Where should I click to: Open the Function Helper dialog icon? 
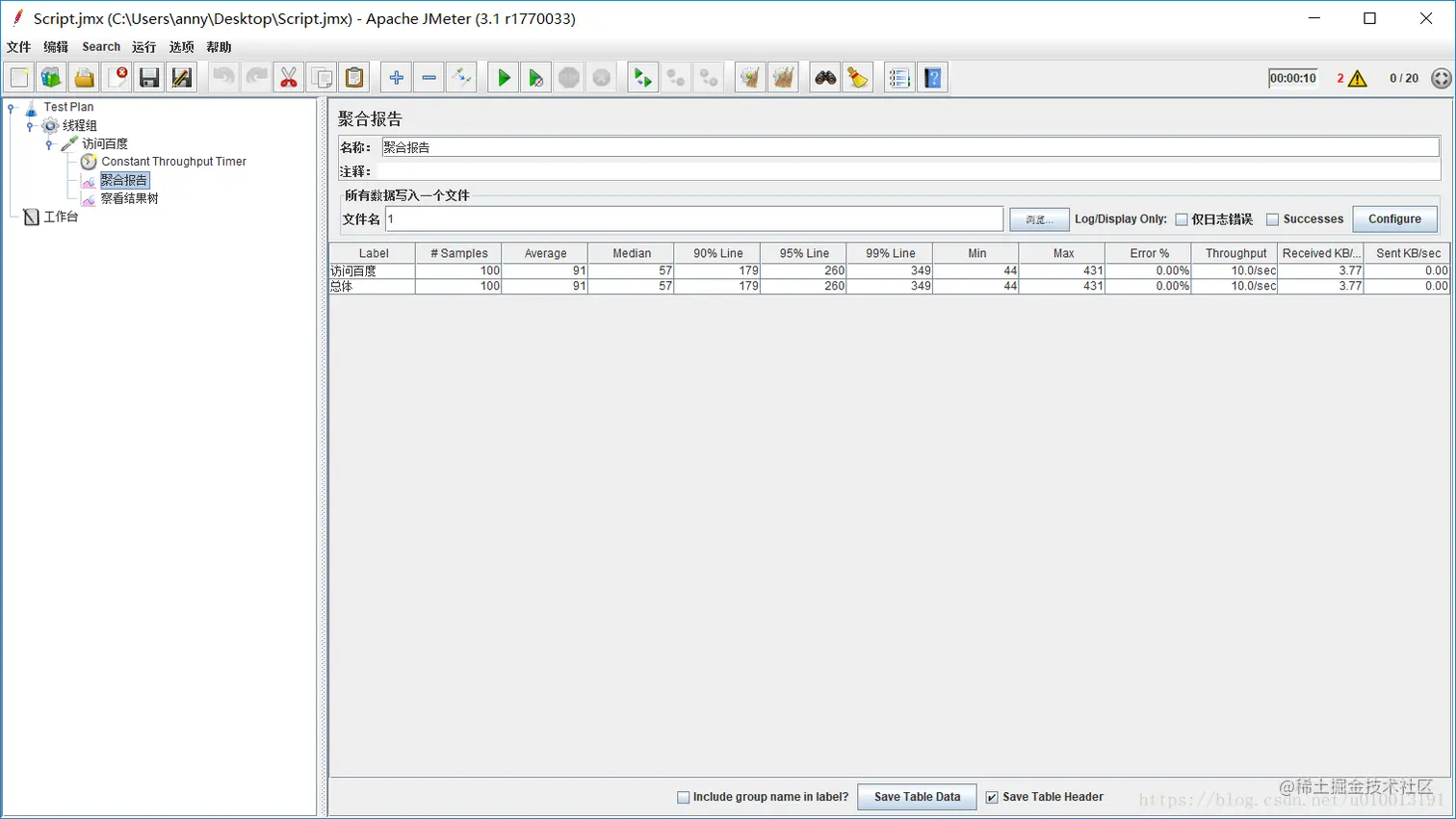899,78
